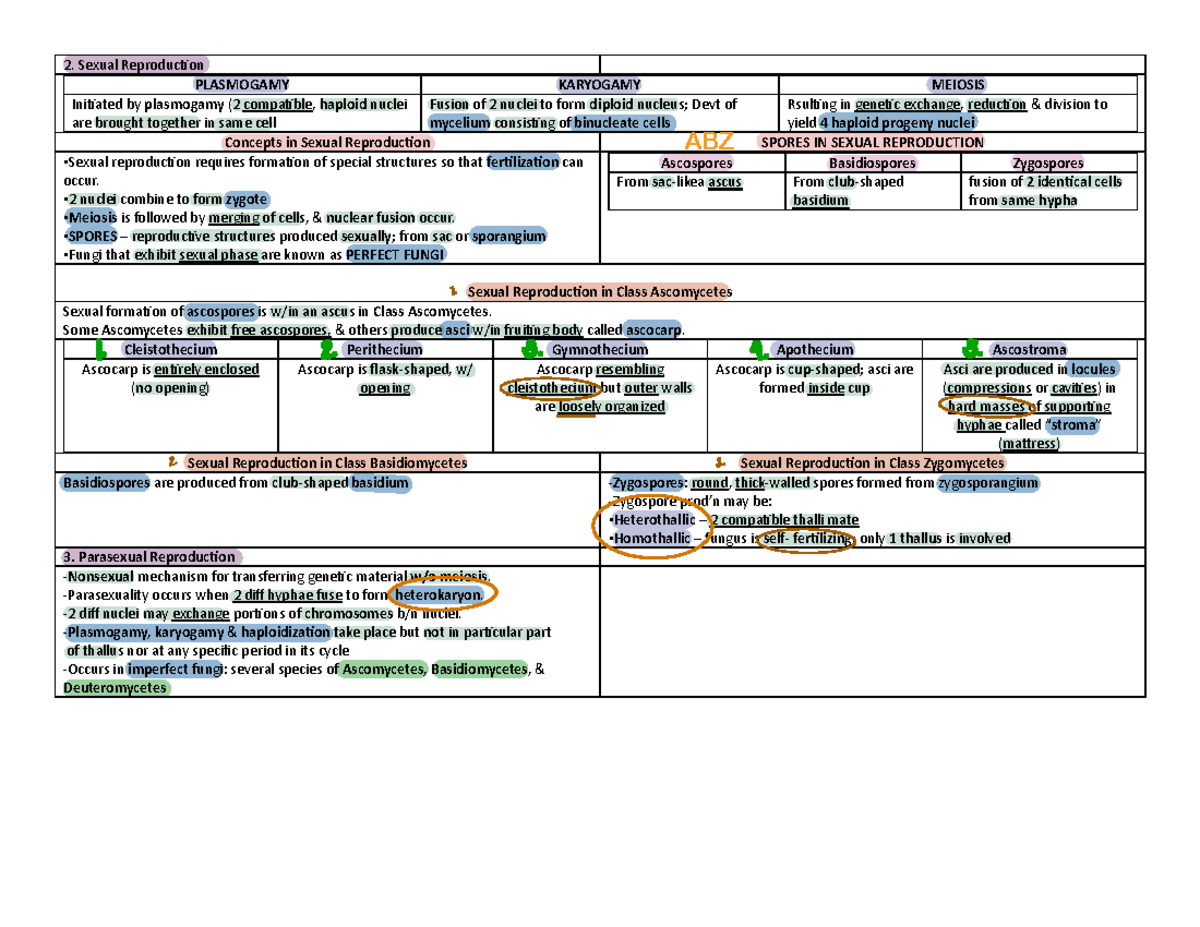Select the circled word heterokaryon
The width and height of the screenshot is (1200, 927).
442,596
